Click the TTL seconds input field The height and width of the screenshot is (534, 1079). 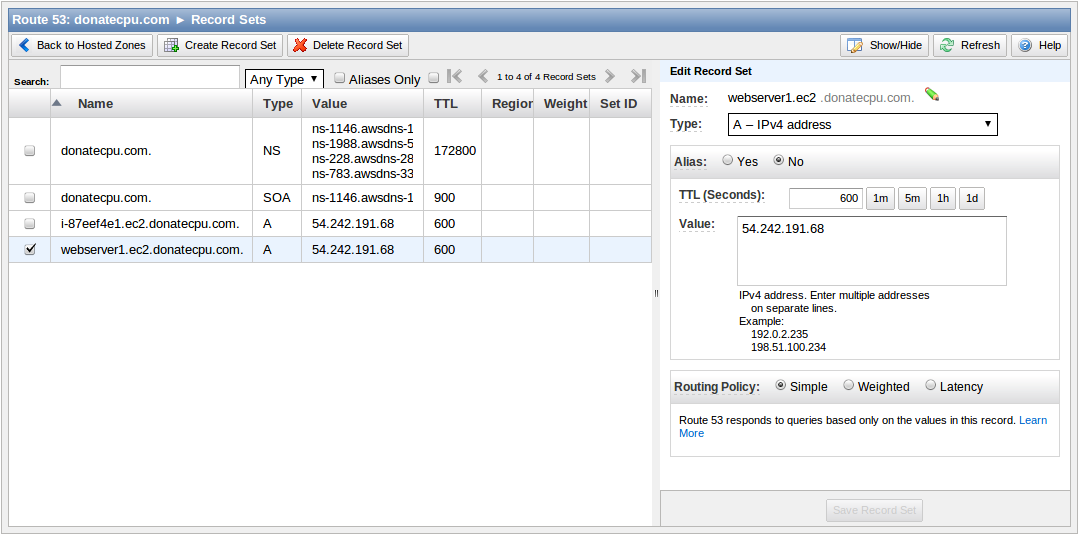coord(826,198)
